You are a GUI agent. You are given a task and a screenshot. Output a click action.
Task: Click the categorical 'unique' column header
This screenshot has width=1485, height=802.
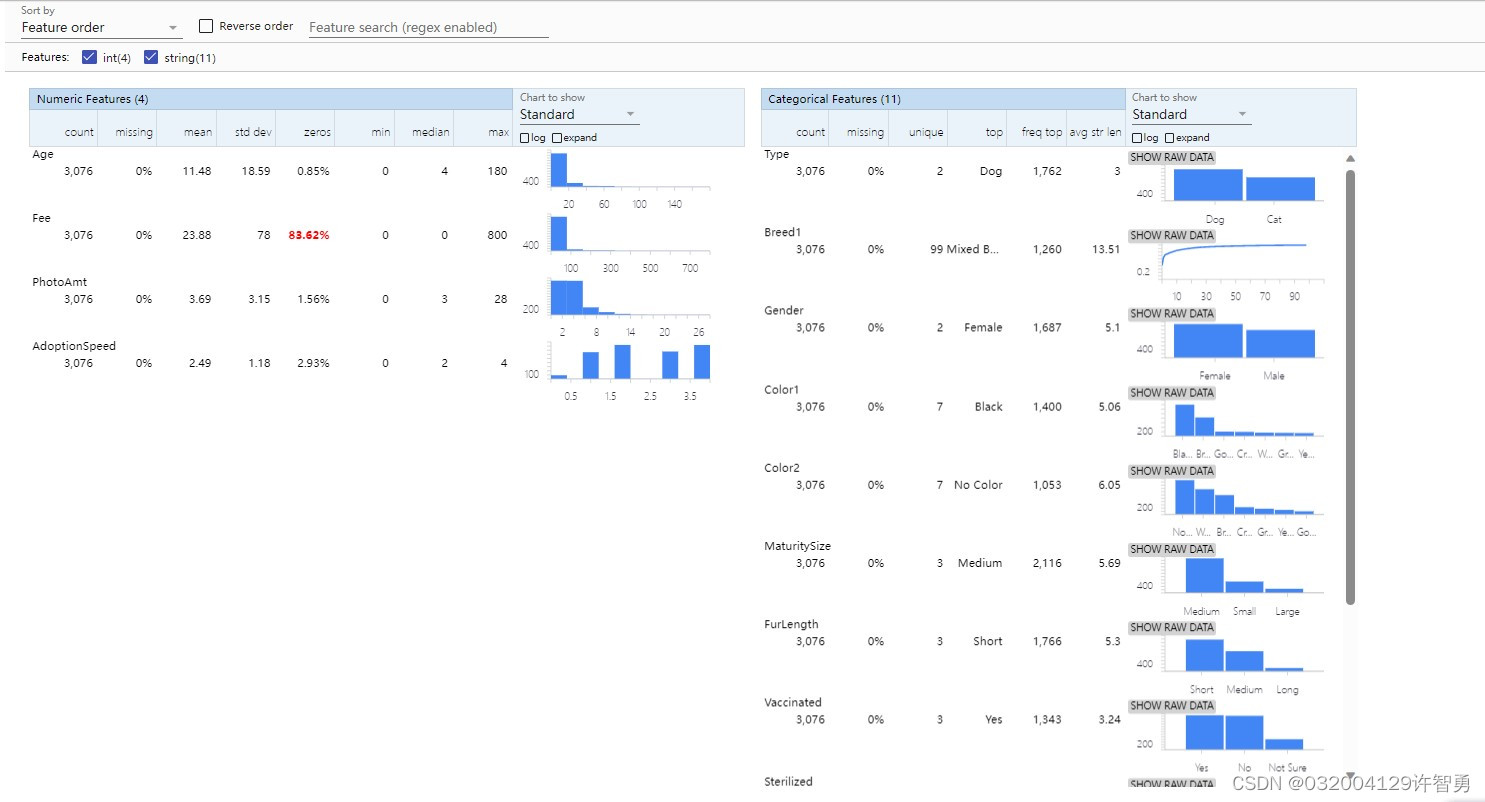tap(926, 132)
